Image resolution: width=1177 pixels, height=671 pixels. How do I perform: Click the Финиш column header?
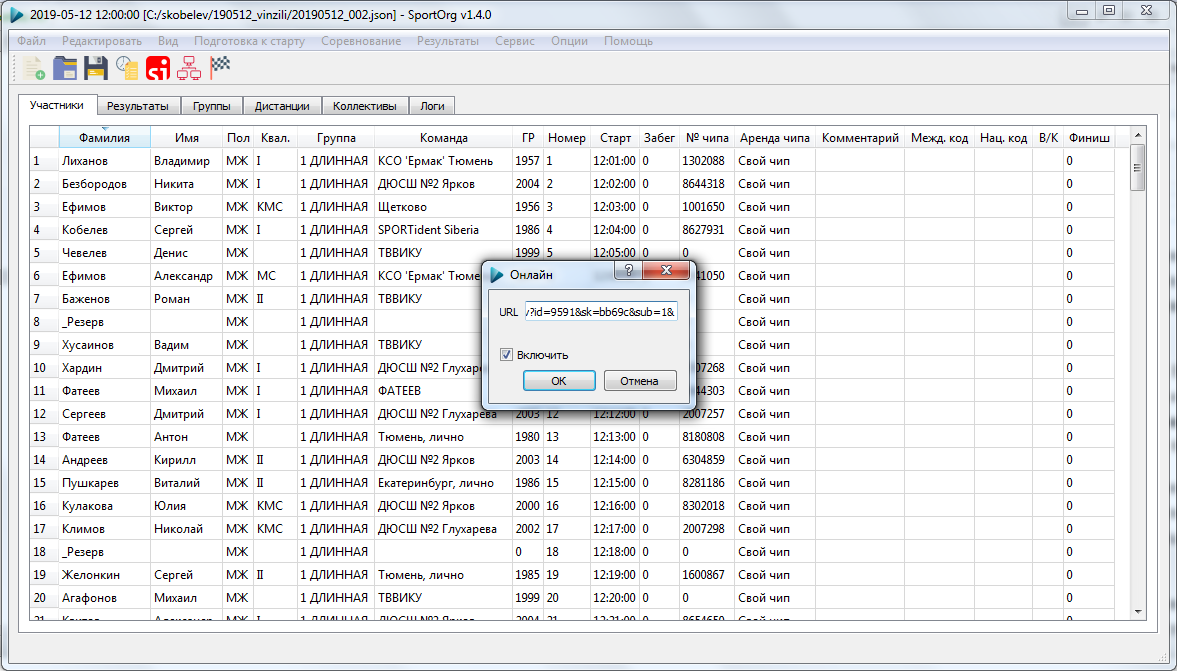point(1089,137)
